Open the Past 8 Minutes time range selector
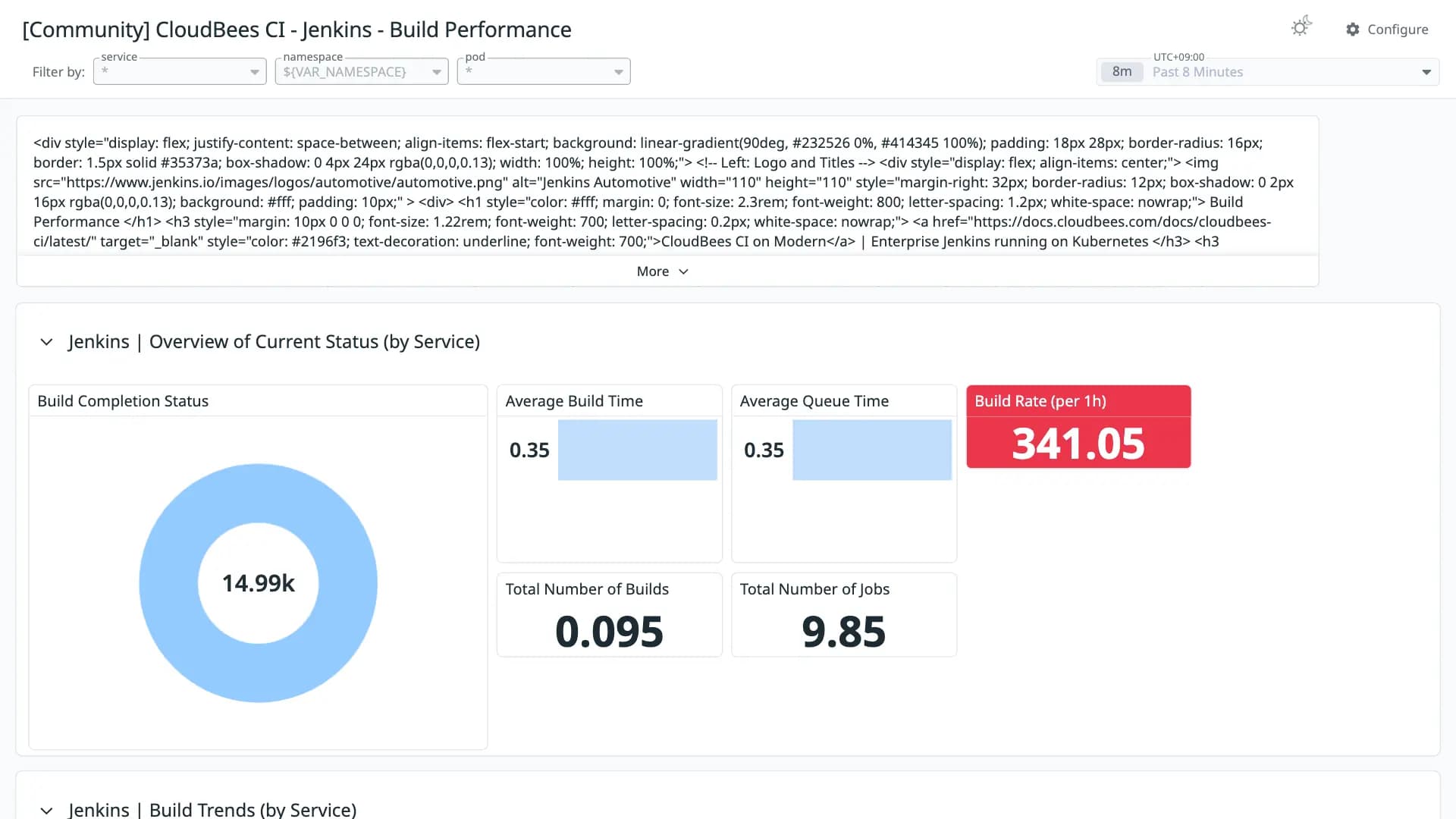This screenshot has width=1456, height=819. tap(1268, 71)
